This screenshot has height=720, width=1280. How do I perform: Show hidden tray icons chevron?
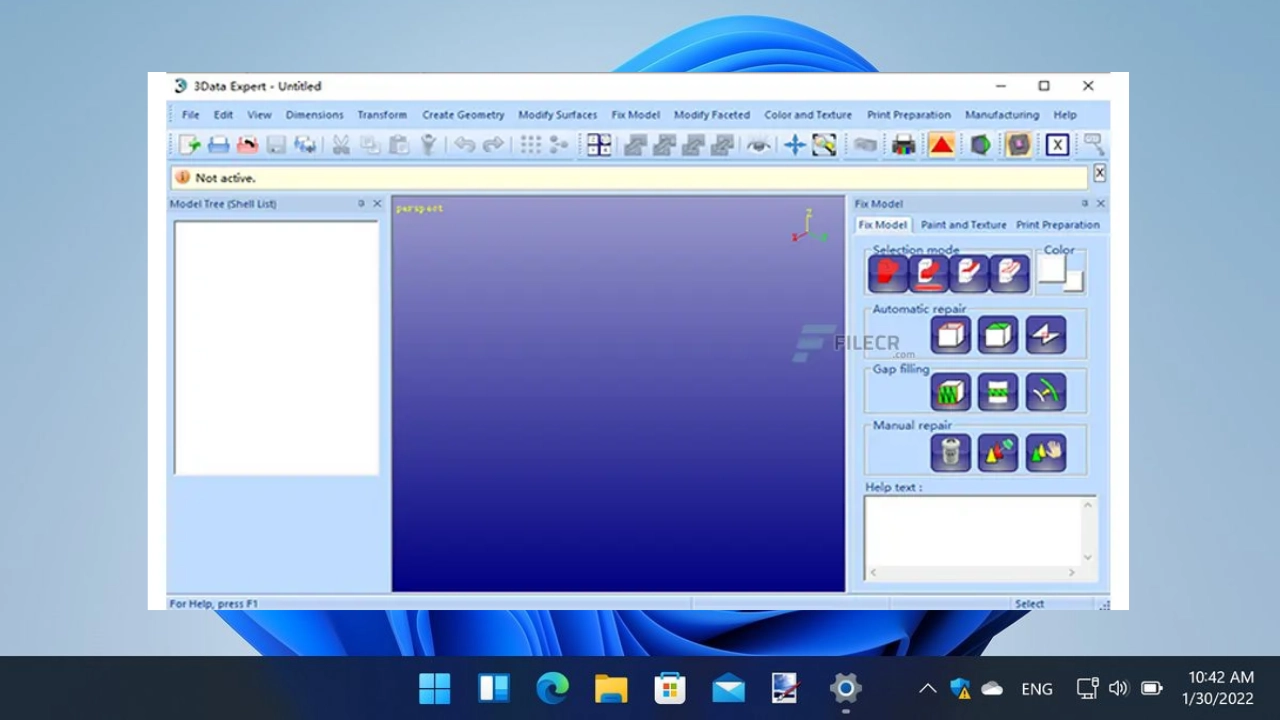pyautogui.click(x=927, y=688)
